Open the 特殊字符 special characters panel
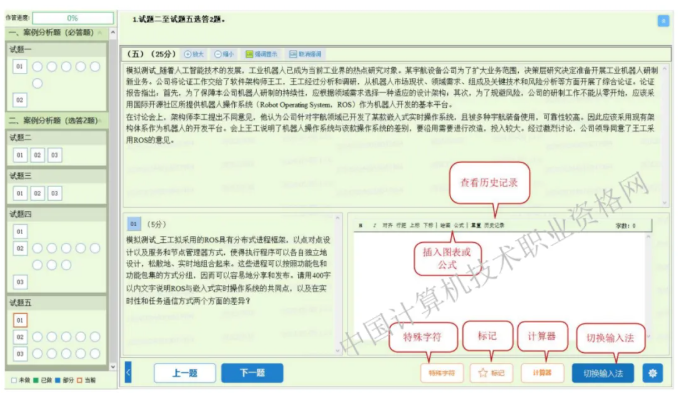The image size is (683, 401). (x=442, y=373)
